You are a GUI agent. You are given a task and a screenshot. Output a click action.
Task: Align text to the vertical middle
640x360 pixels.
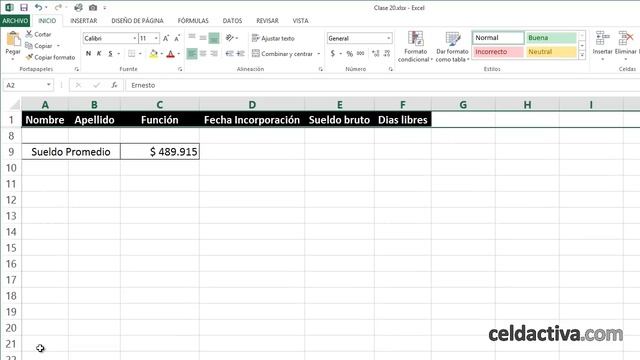(x=203, y=38)
